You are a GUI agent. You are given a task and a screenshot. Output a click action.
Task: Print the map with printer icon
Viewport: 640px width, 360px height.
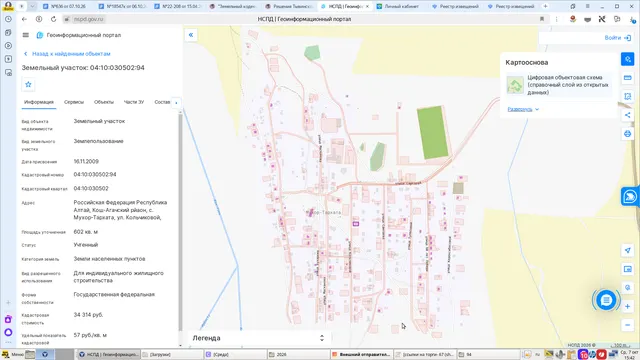[x=627, y=134]
